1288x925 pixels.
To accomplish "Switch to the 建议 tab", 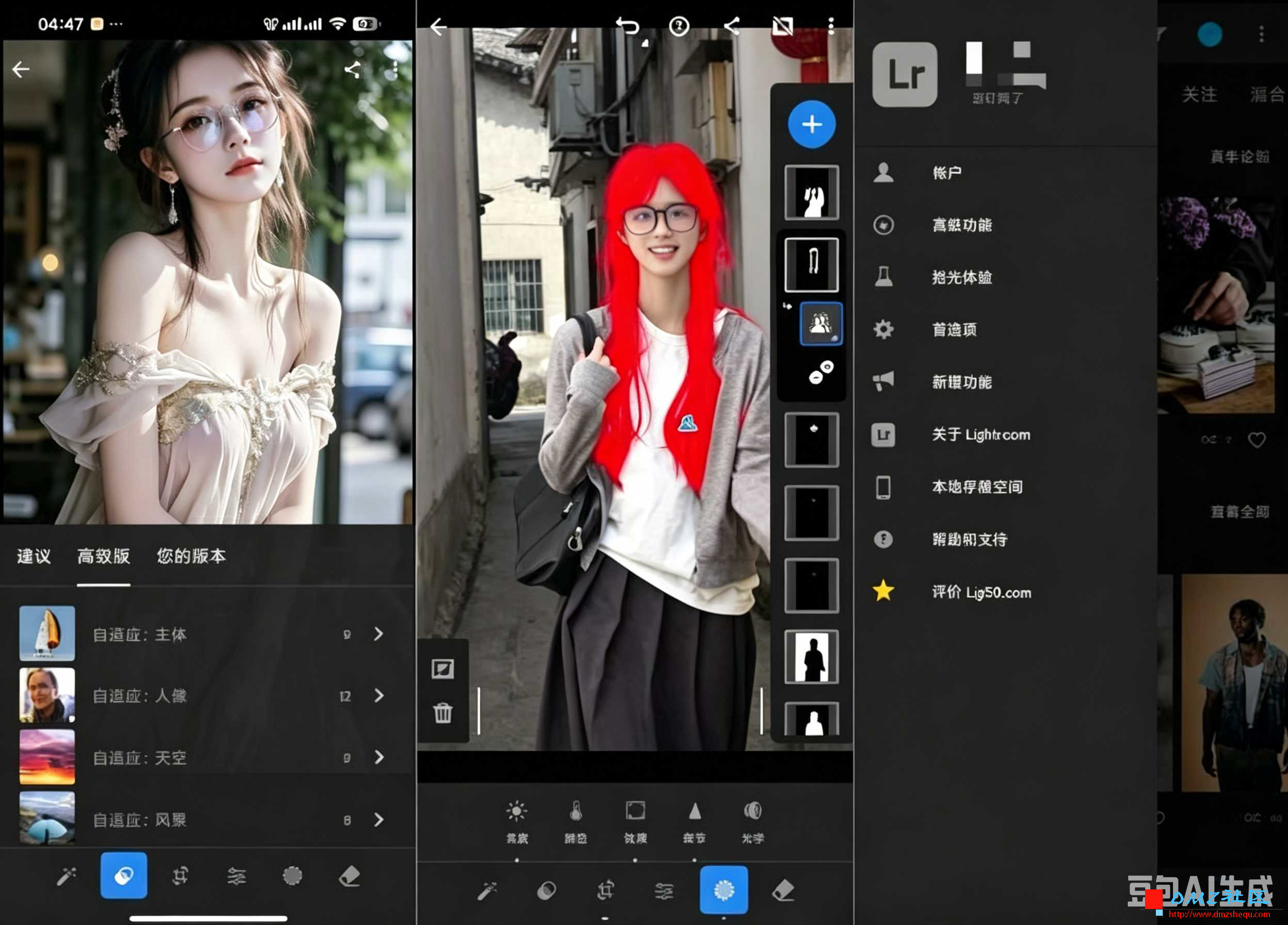I will [x=34, y=556].
